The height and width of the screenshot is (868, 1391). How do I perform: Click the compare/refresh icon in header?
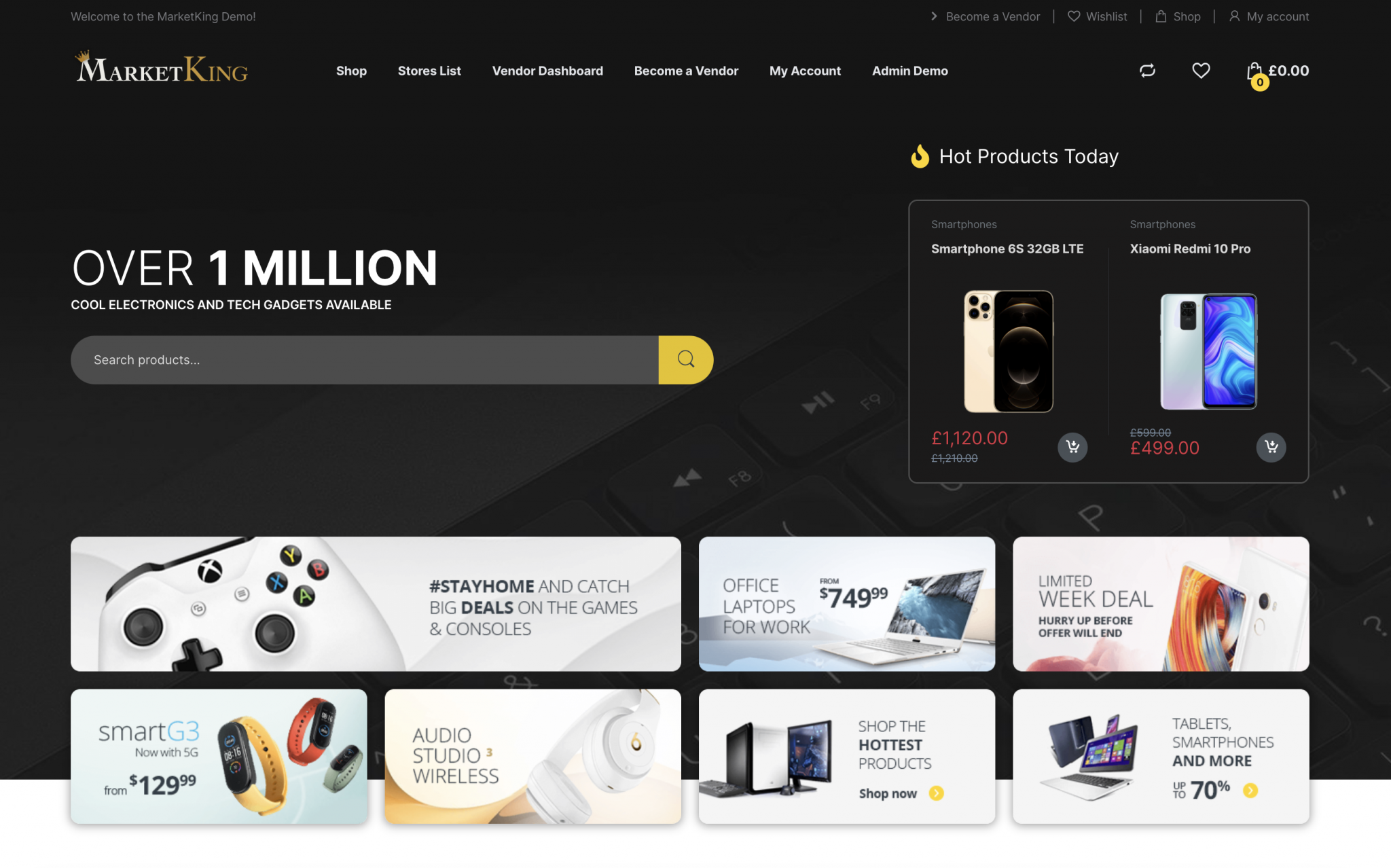tap(1148, 70)
